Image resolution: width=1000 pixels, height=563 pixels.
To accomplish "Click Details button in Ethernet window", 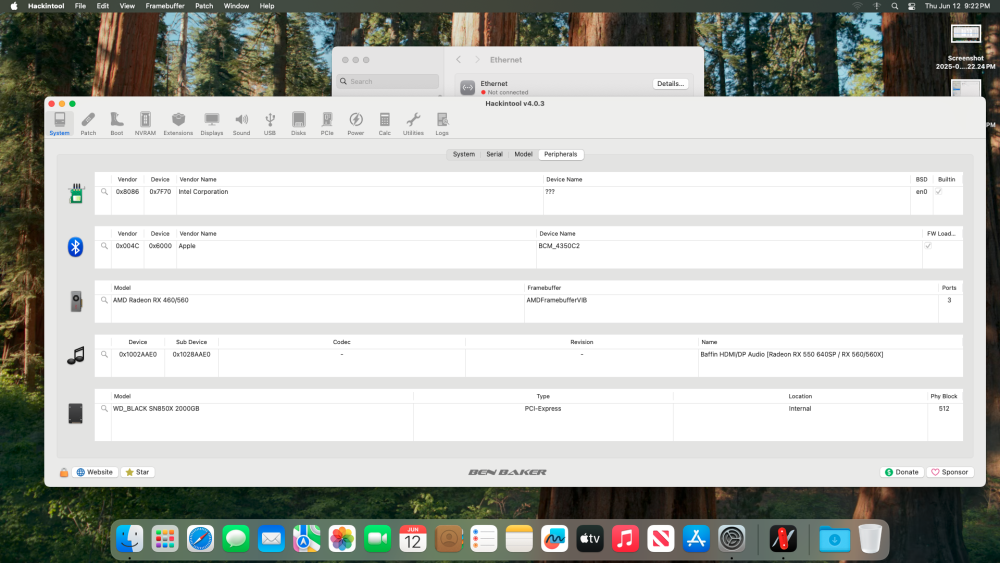I will pos(670,84).
